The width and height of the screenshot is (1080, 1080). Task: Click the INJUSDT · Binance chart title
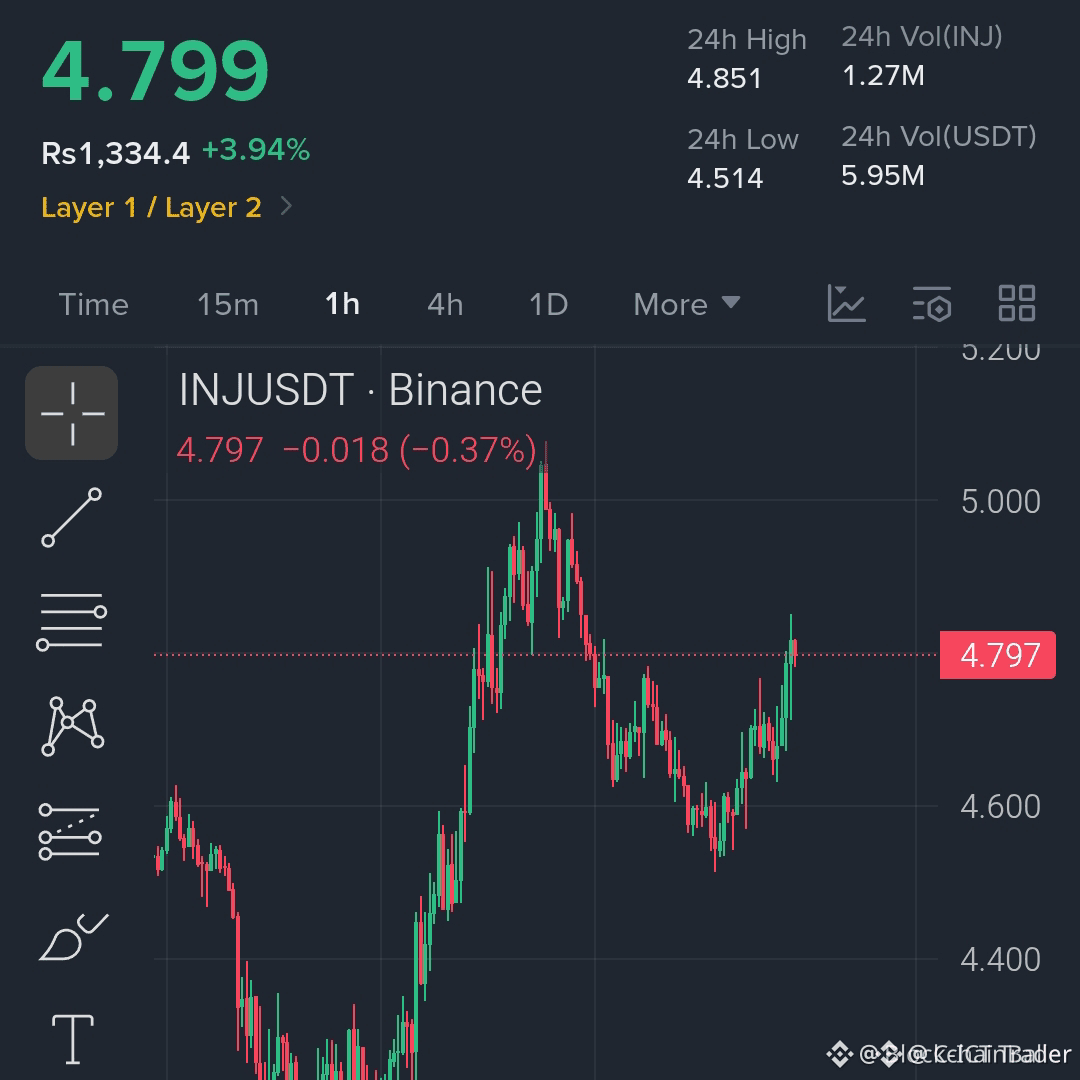click(361, 390)
